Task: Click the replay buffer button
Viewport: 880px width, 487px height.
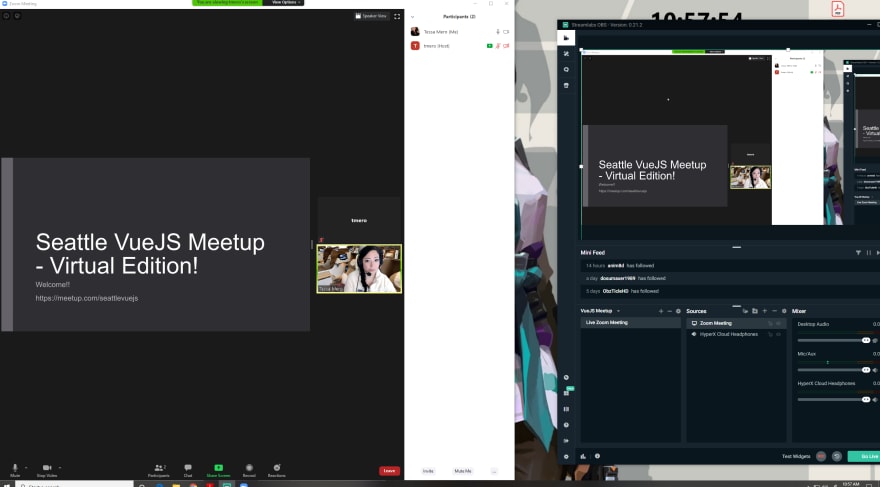Action: tap(837, 457)
